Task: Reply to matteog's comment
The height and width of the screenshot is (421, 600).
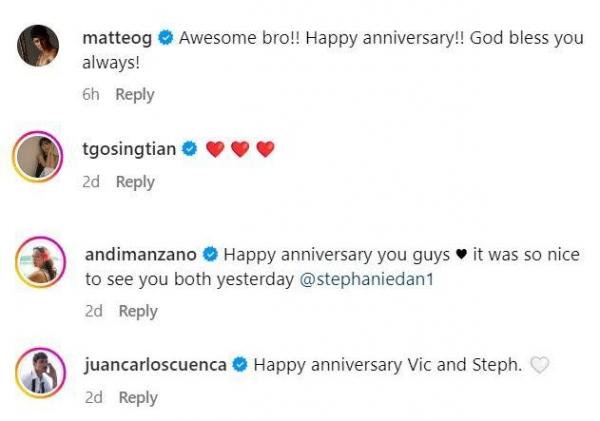Action: (135, 95)
